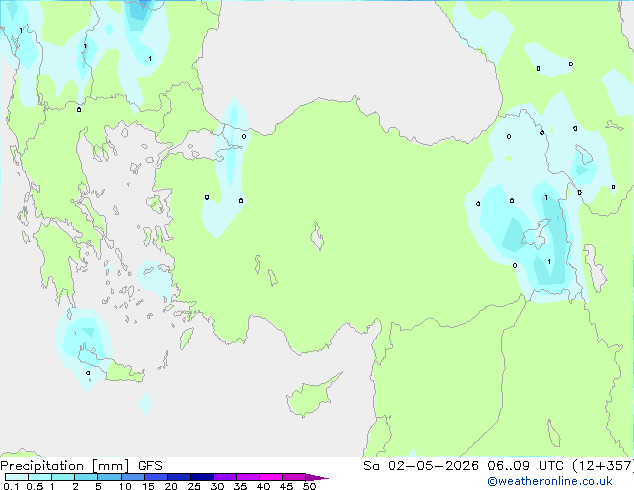Click the 'GFS' model label
This screenshot has width=634, height=490.
pos(150,466)
